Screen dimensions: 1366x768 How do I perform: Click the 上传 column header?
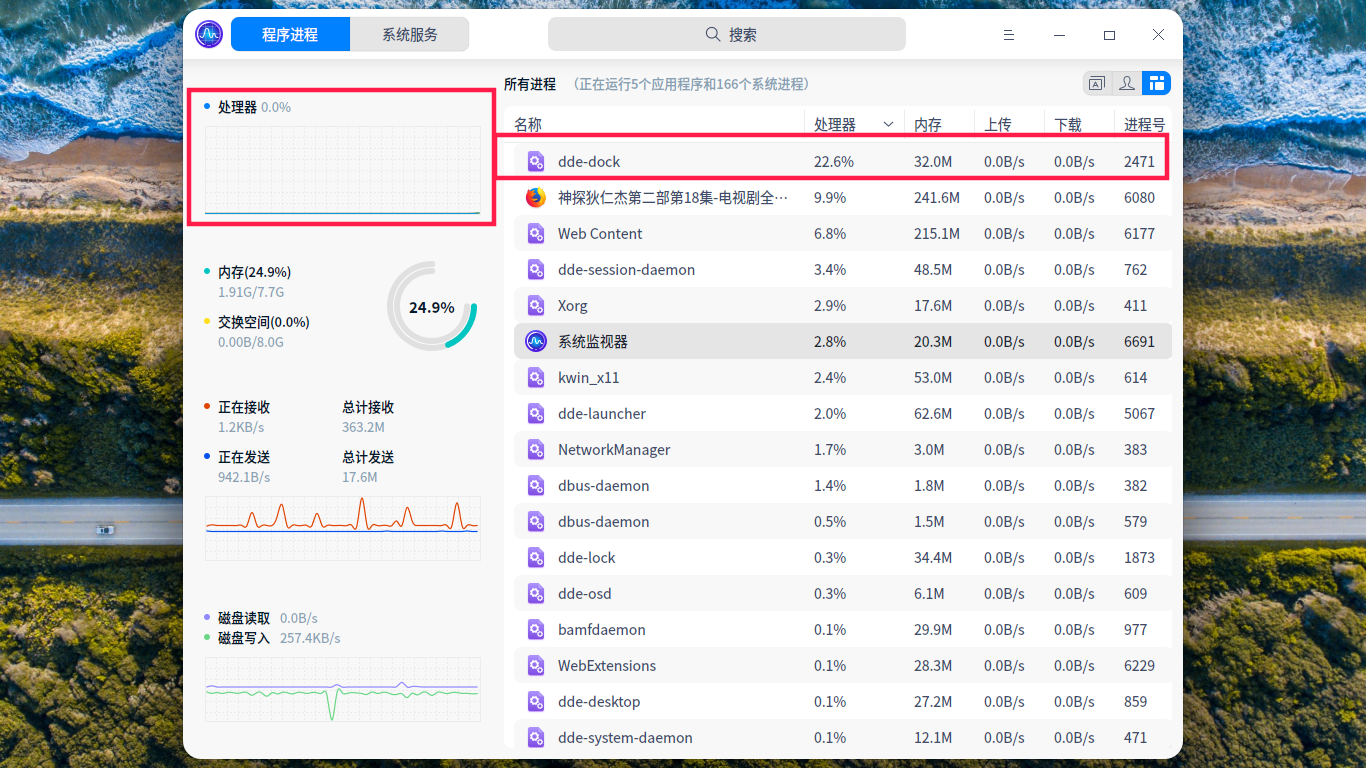(997, 123)
